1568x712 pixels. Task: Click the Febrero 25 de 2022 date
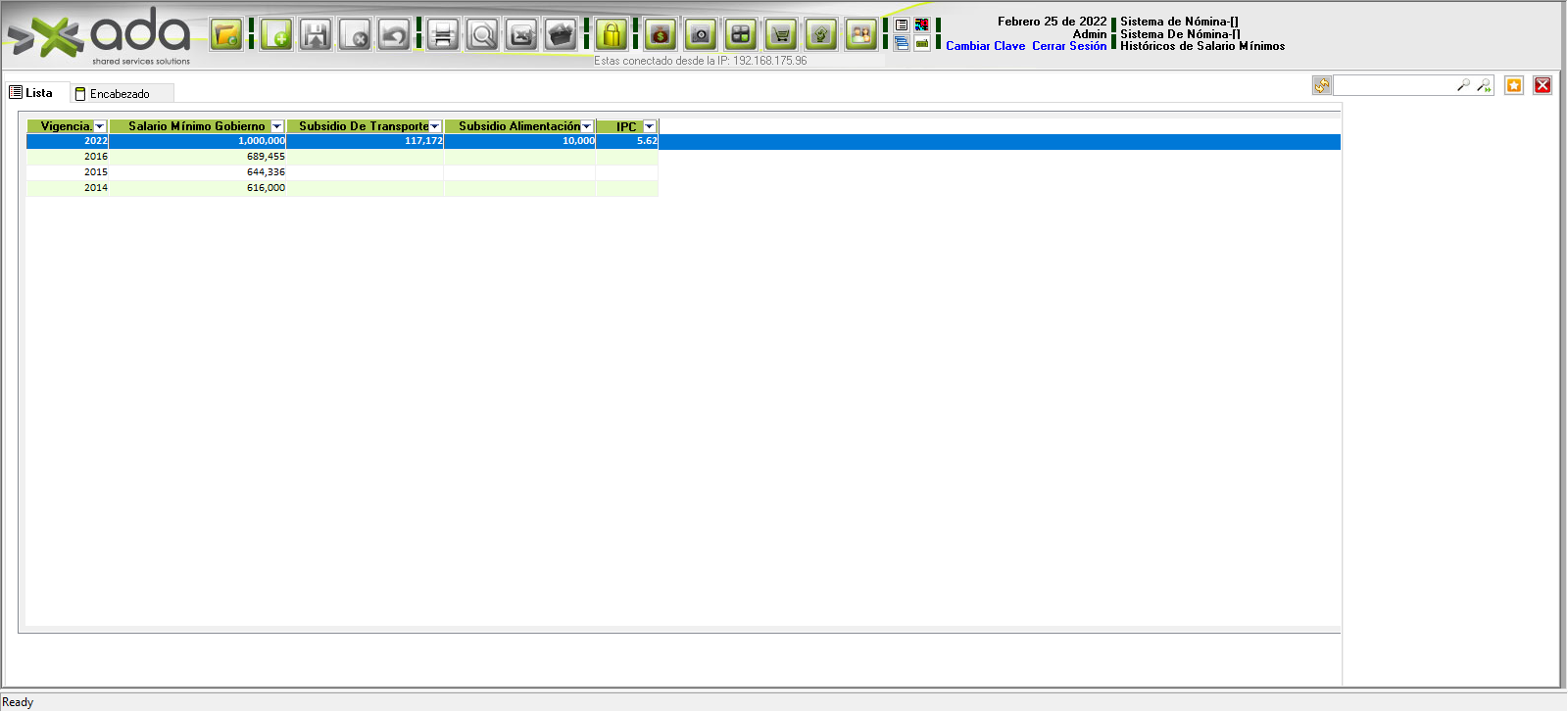1053,22
